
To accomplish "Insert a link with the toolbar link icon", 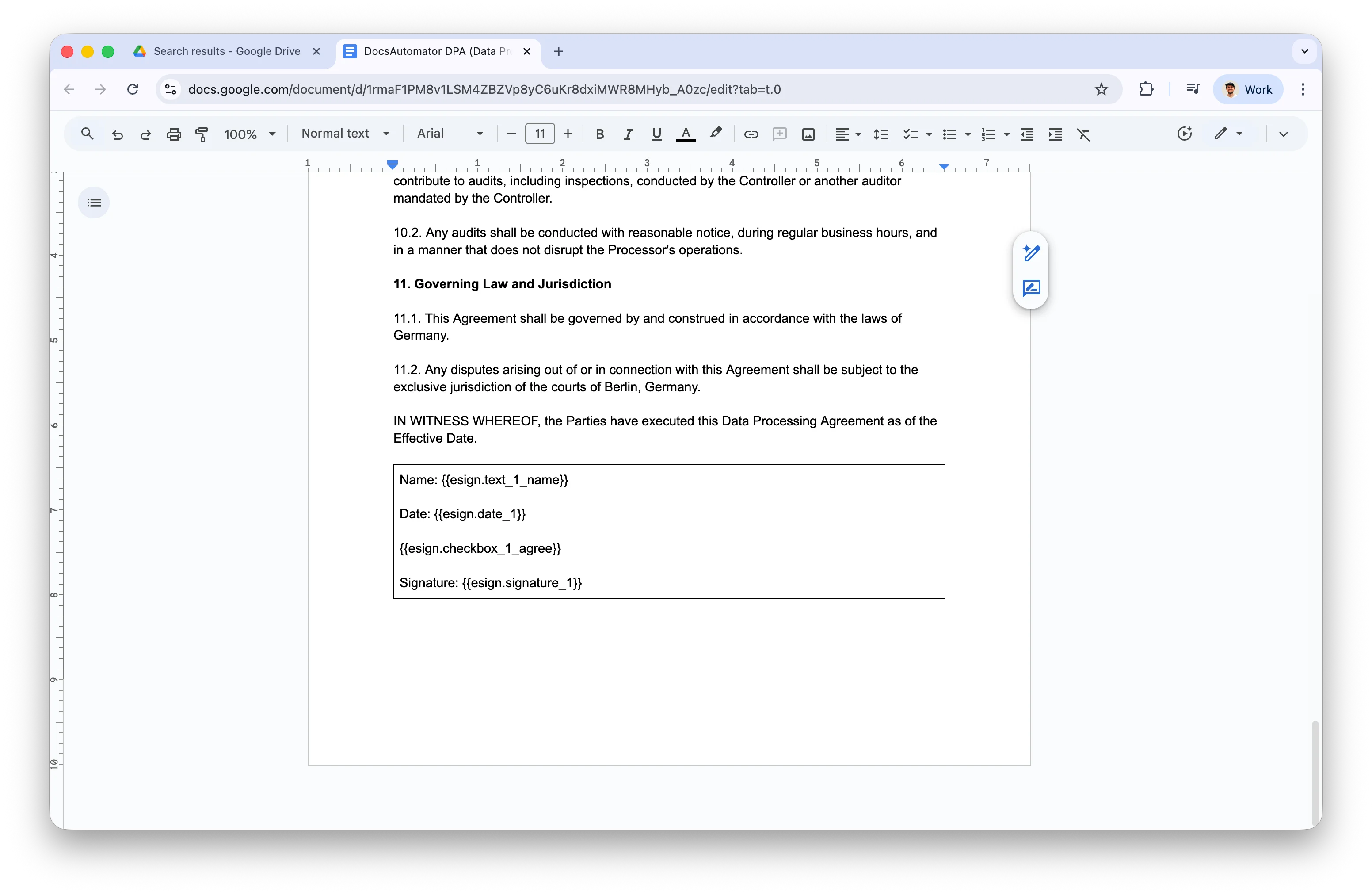I will coord(751,134).
